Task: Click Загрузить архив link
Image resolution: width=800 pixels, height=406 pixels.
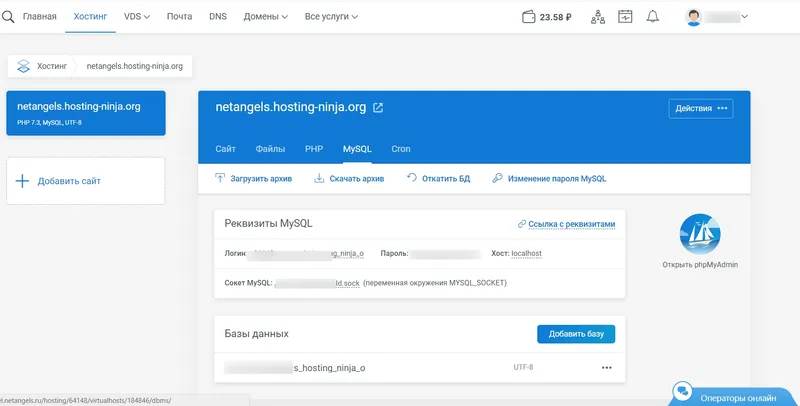Action: (261, 179)
